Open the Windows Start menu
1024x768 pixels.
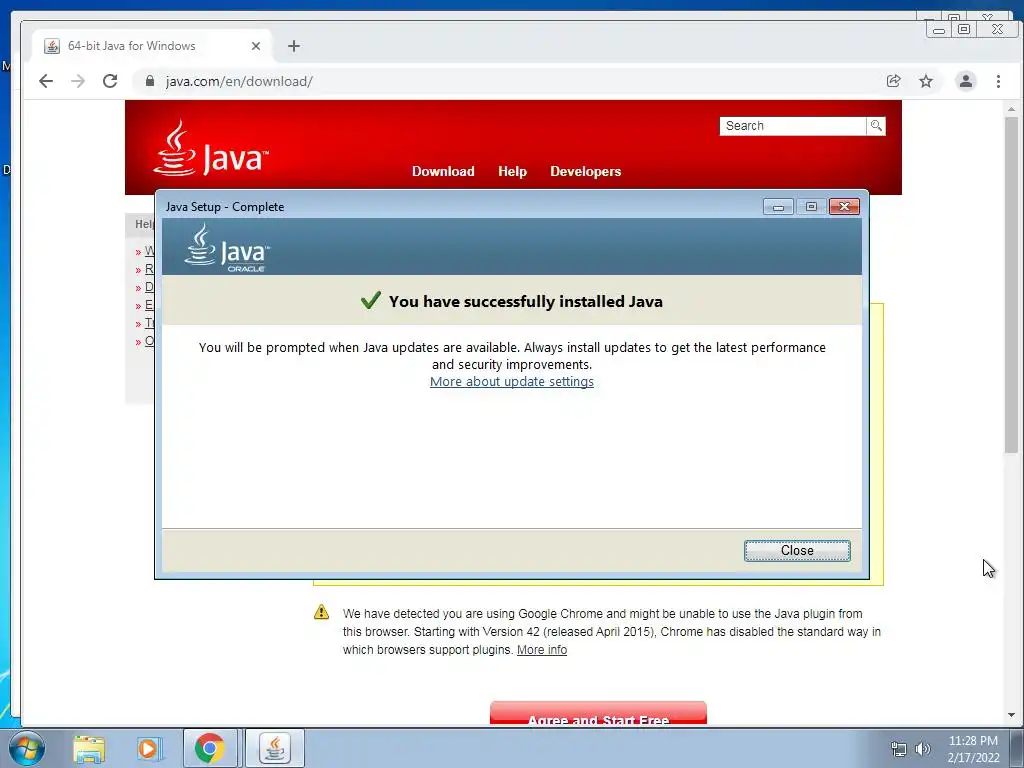coord(27,748)
